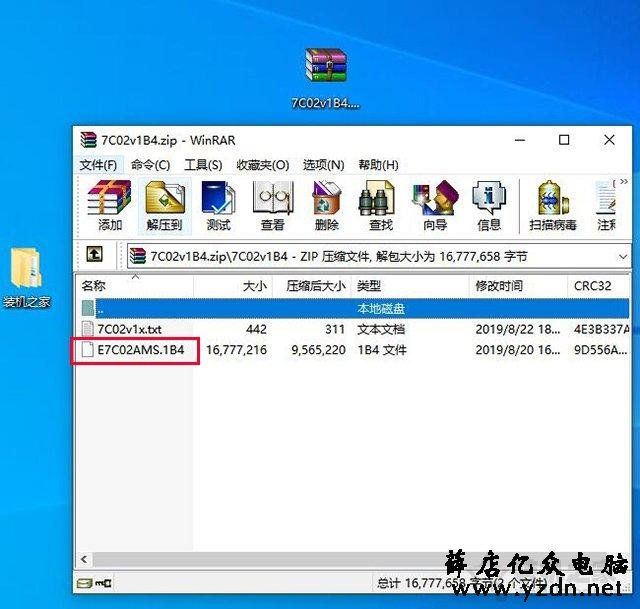
Task: Click the 信息 (Info) toolbar icon
Action: coord(489,206)
